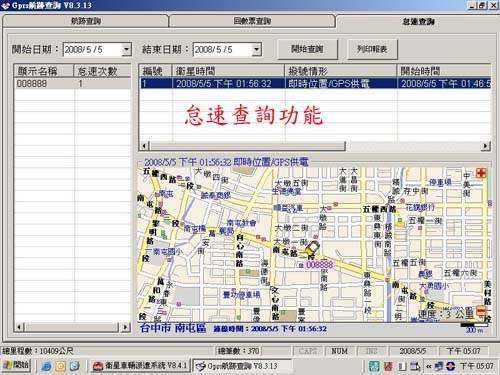This screenshot has height=375, width=500.
Task: Select the highlighted record row number 1
Action: [x=315, y=83]
